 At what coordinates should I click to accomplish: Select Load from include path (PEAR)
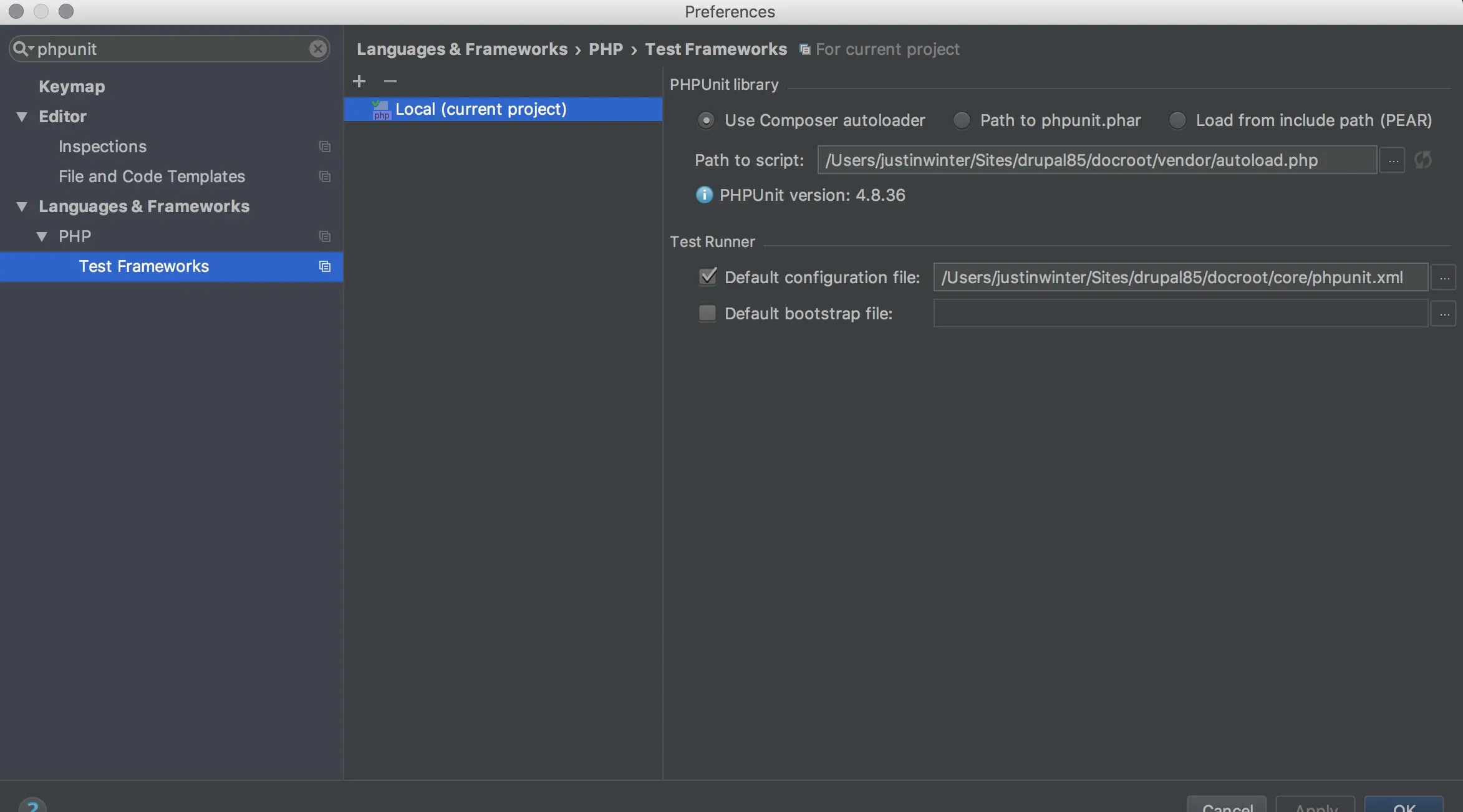coord(1177,120)
